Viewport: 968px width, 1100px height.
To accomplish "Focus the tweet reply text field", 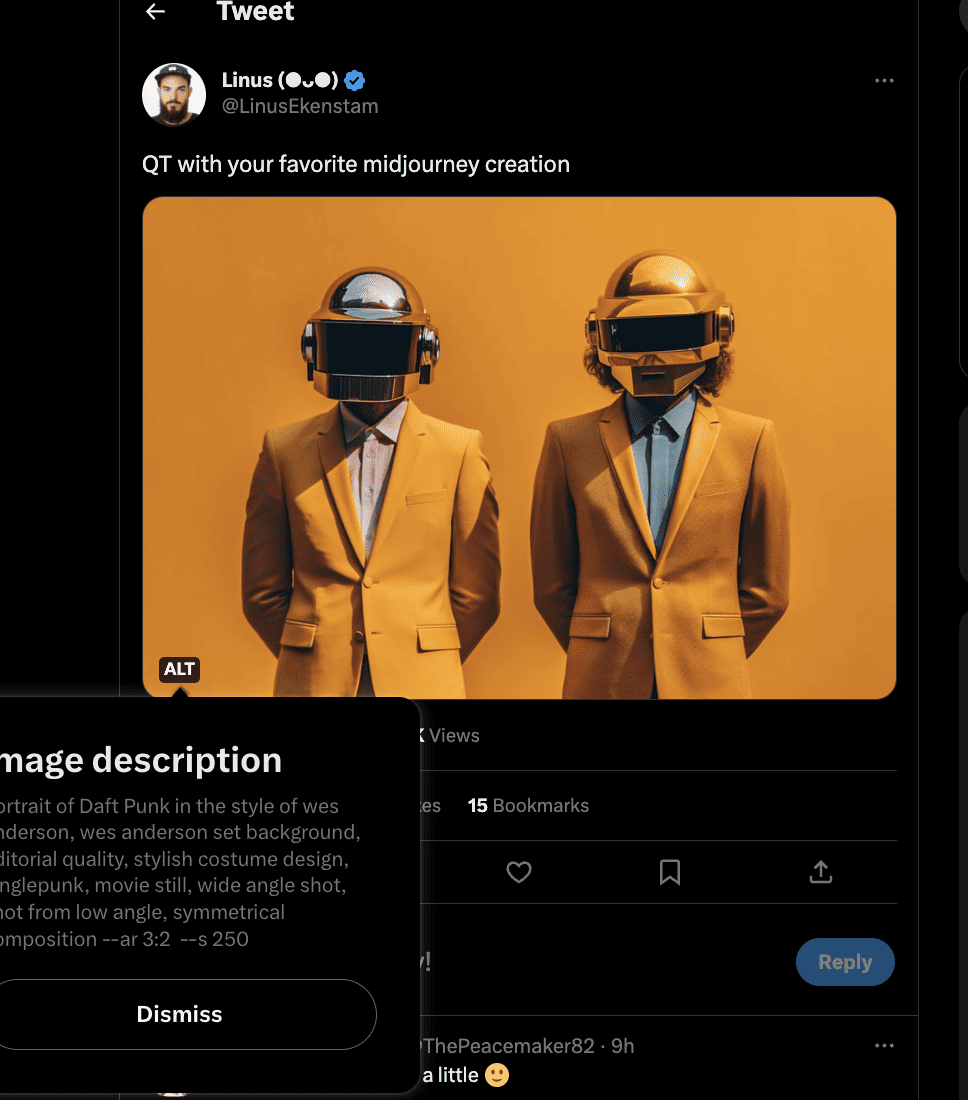I will point(600,962).
